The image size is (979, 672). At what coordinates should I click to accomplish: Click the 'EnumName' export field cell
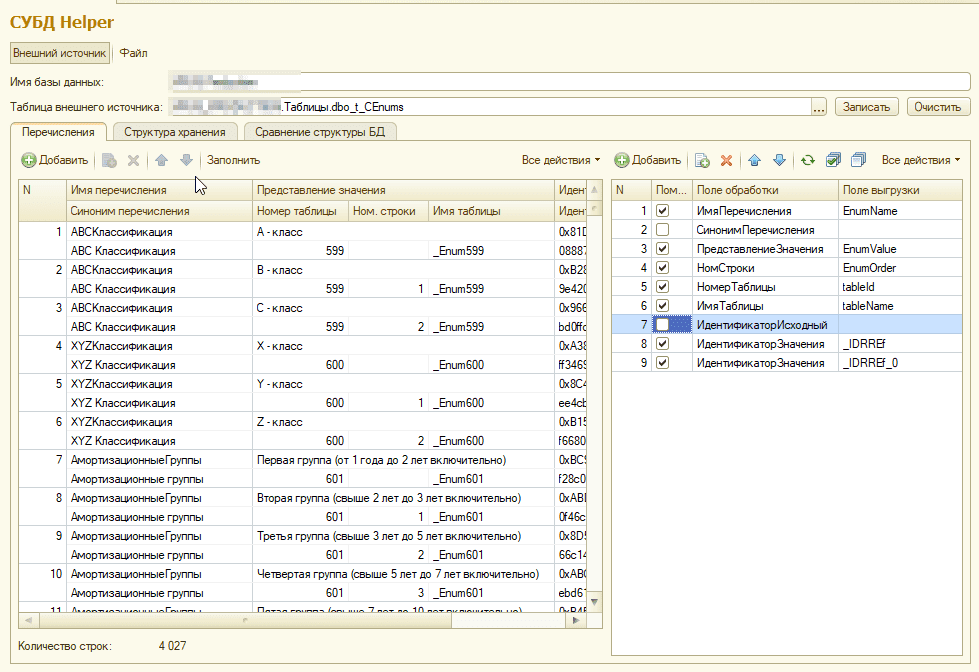coord(900,211)
